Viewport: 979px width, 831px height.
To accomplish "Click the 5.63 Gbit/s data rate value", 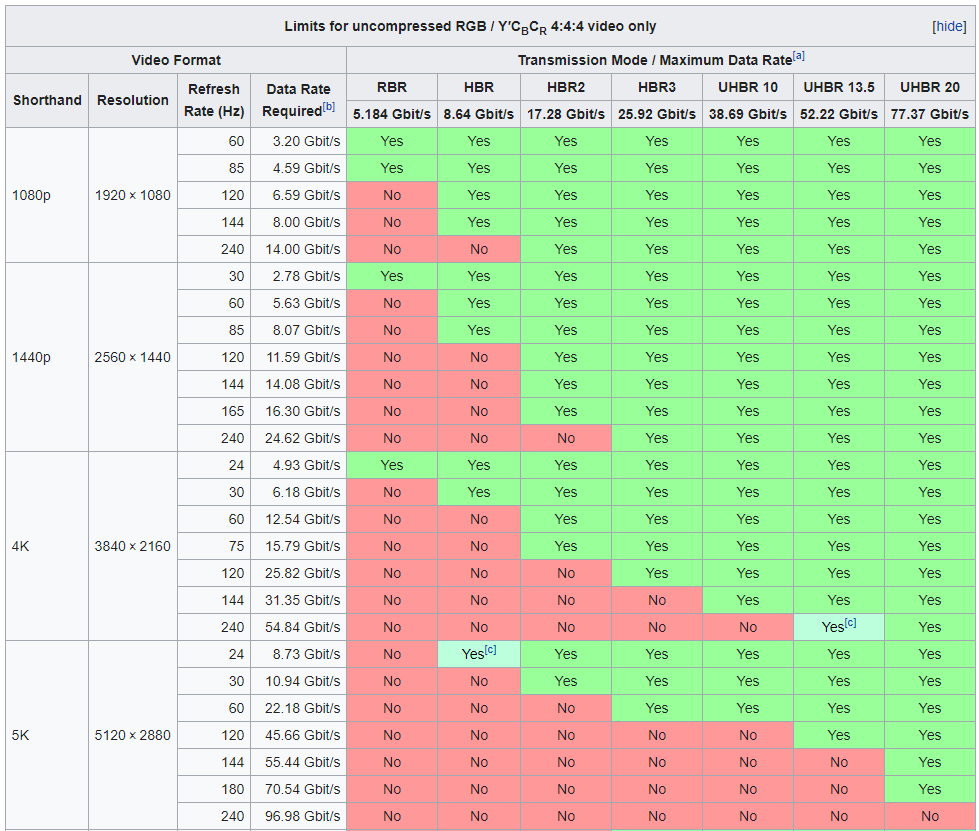I will point(306,303).
